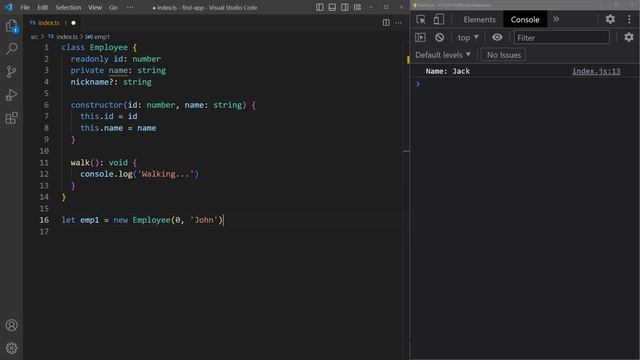Toggle the secondary side bar layout icon
Viewport: 640px width, 360px height.
[345, 7]
